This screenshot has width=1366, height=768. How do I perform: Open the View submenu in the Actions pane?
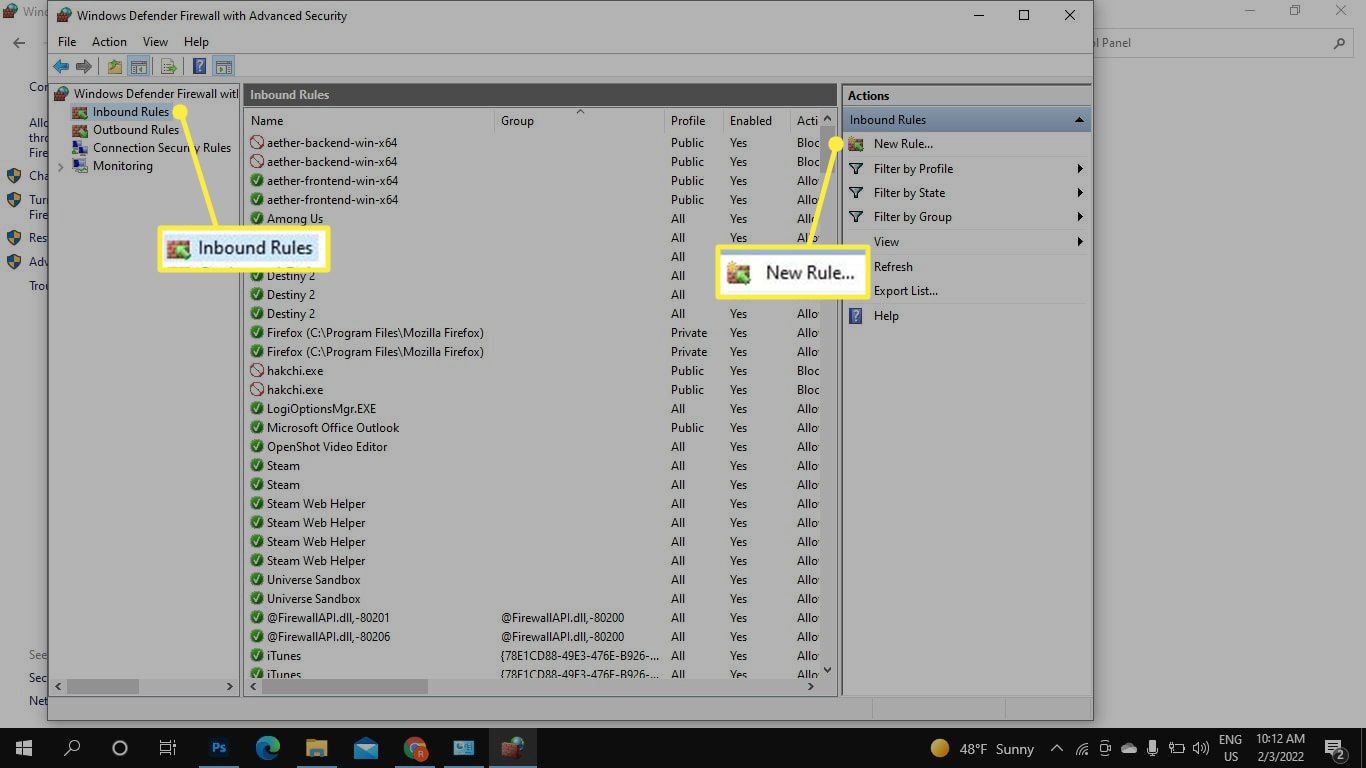pyautogui.click(x=966, y=242)
